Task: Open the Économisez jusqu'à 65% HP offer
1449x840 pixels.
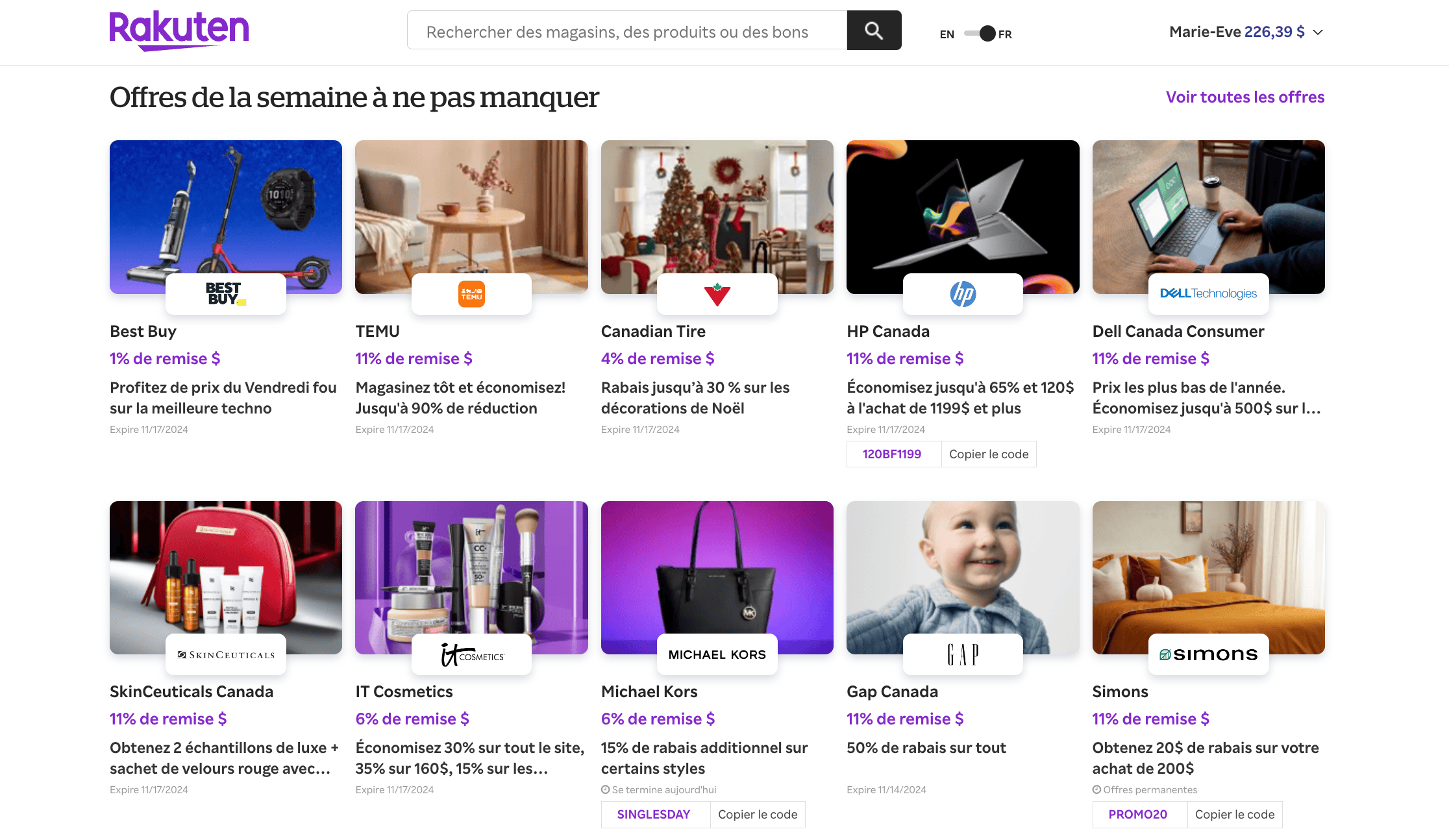Action: (960, 398)
